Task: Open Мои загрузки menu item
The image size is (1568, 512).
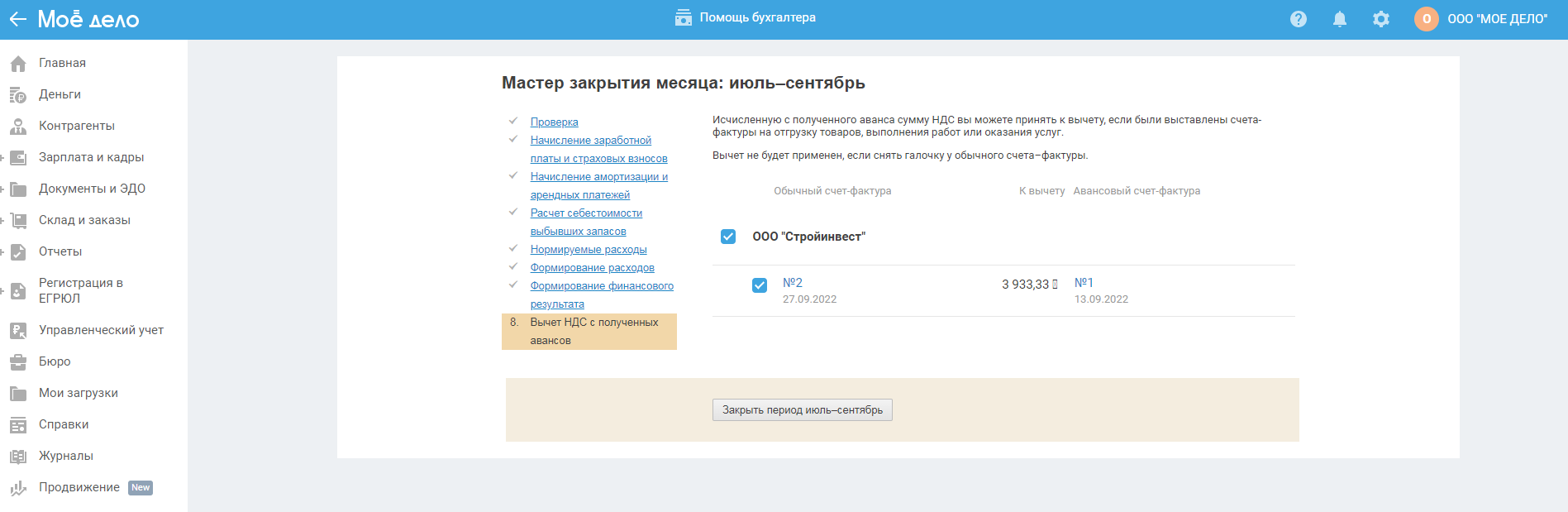Action: click(x=79, y=393)
